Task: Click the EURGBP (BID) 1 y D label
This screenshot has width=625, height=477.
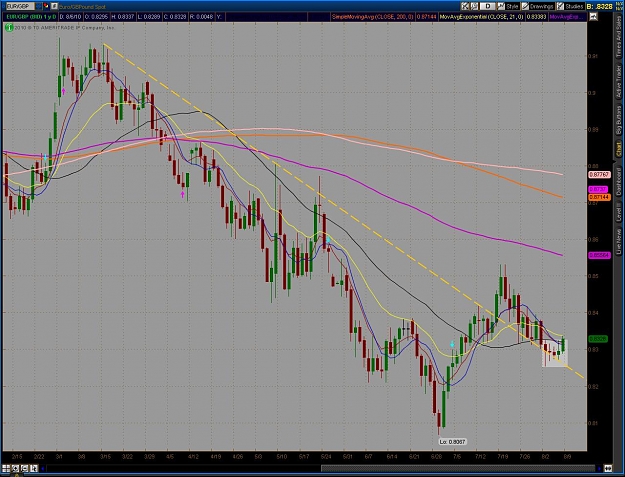Action: [x=30, y=17]
